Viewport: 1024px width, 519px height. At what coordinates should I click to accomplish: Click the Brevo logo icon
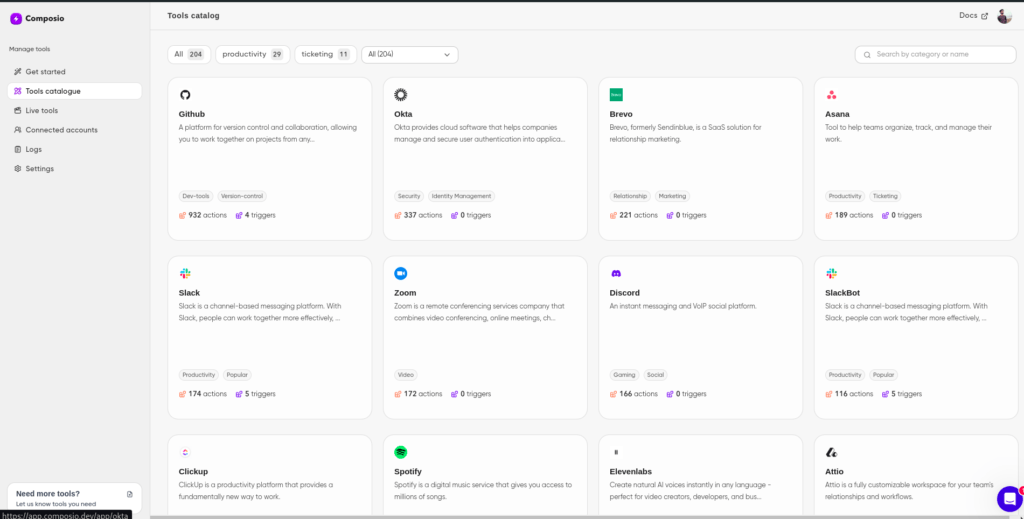coord(616,95)
